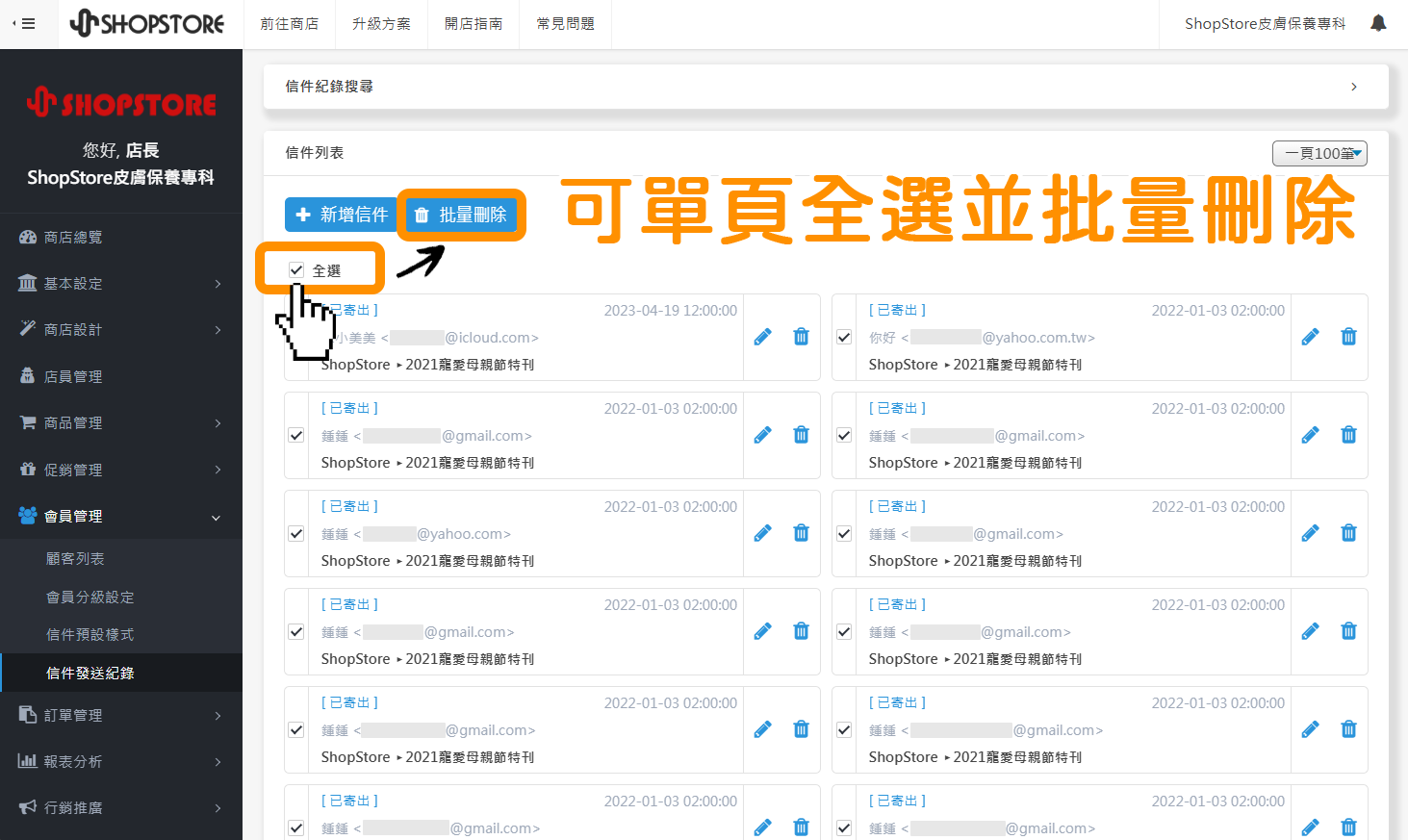Expand the 促銷管理 chevron in the sidebar

pos(218,470)
